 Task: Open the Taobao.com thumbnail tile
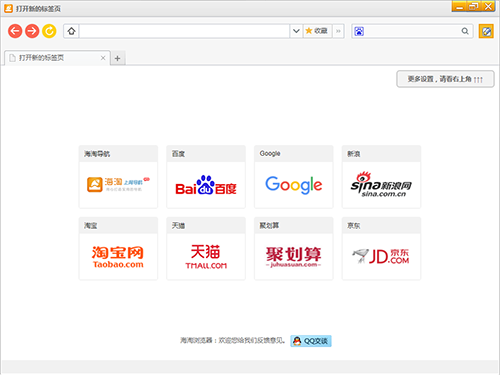coord(118,249)
